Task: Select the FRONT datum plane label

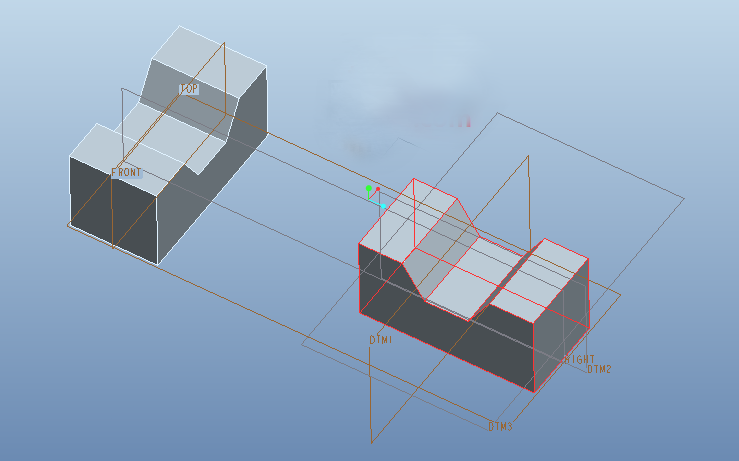Action: tap(126, 173)
